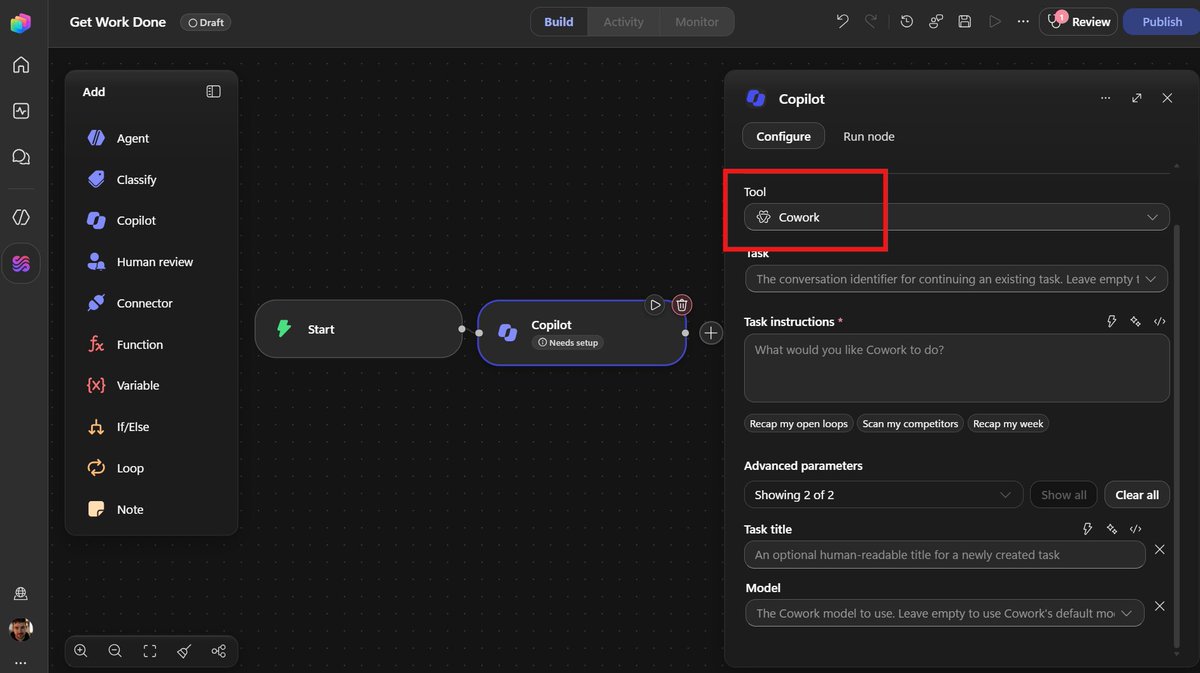The height and width of the screenshot is (673, 1200).
Task: Click the lightning icon beside Task instructions
Action: [1111, 321]
